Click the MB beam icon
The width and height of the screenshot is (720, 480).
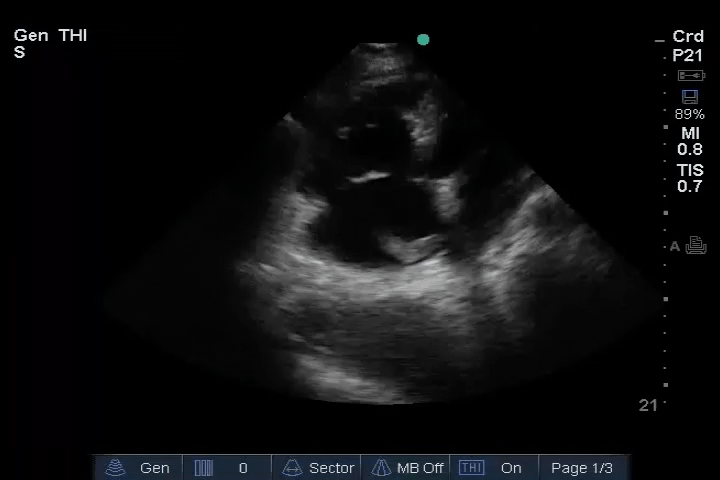tap(380, 468)
